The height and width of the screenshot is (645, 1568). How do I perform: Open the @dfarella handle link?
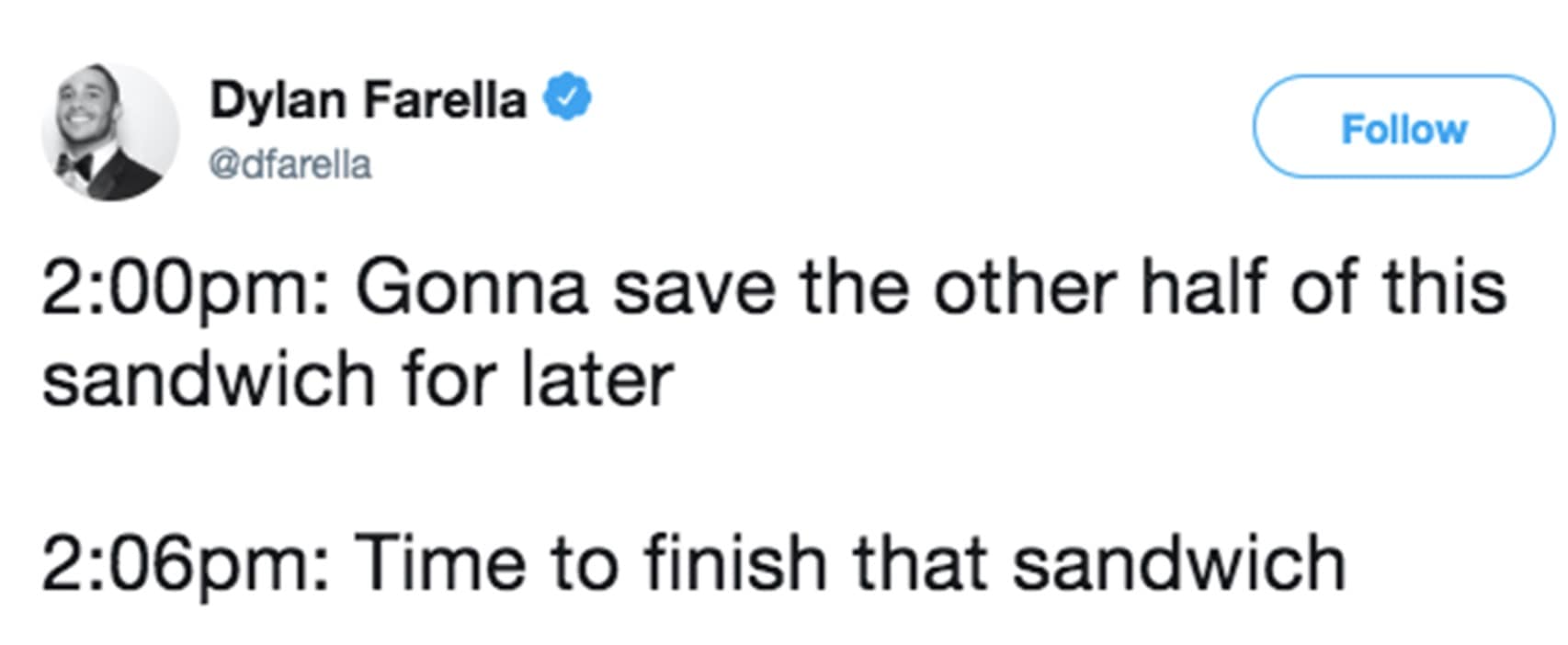pyautogui.click(x=290, y=165)
